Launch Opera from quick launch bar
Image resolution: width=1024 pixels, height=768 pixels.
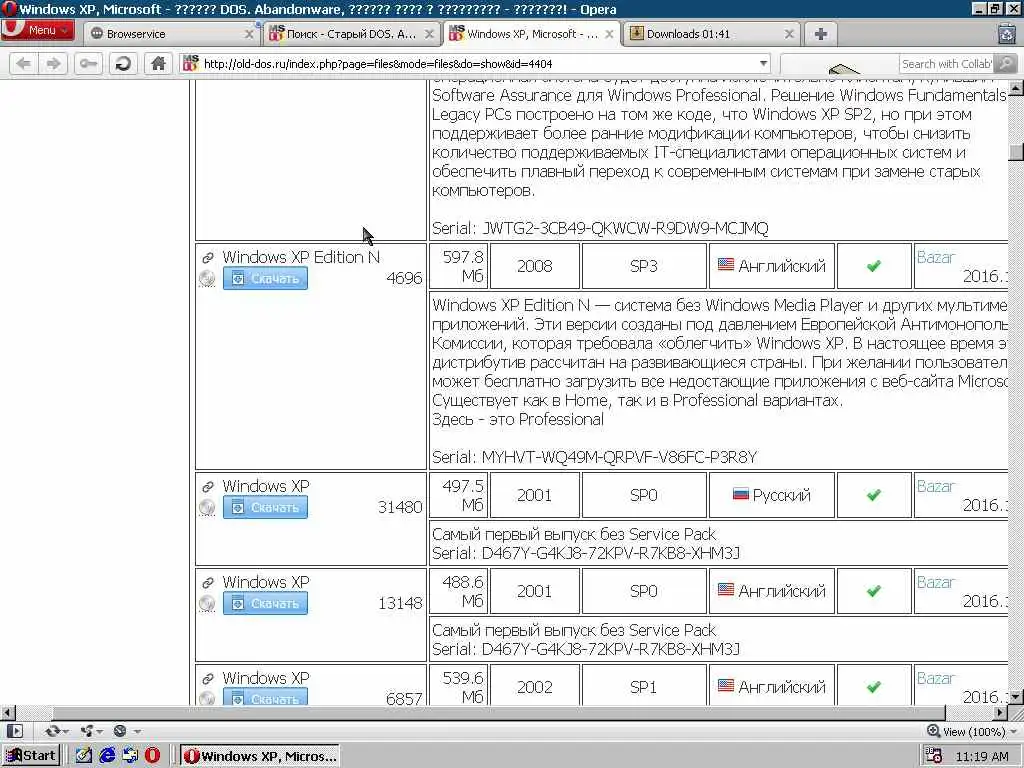(x=152, y=756)
